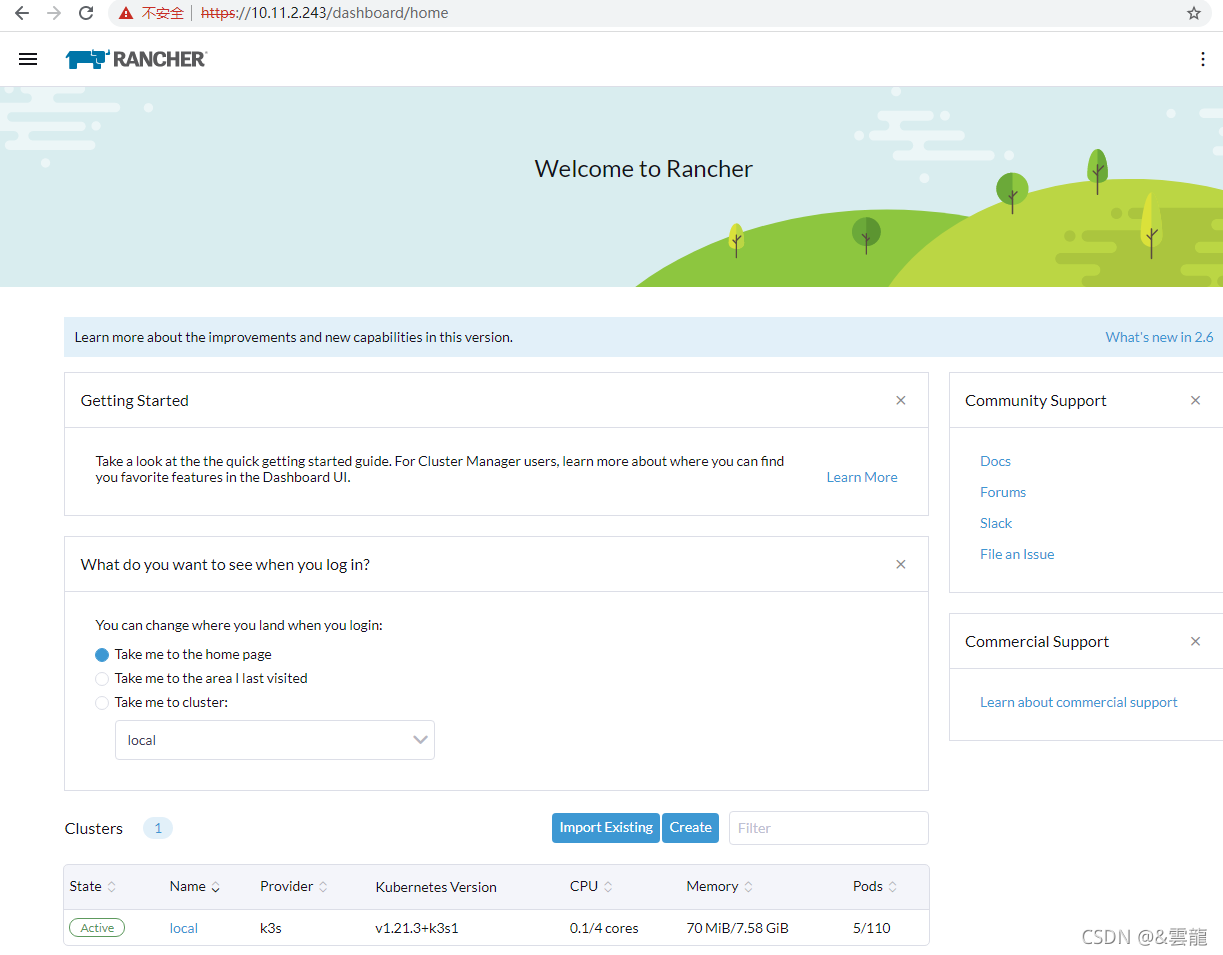Viewport: 1223px width, 955px height.
Task: Click the Clusters section heading
Action: tap(94, 828)
